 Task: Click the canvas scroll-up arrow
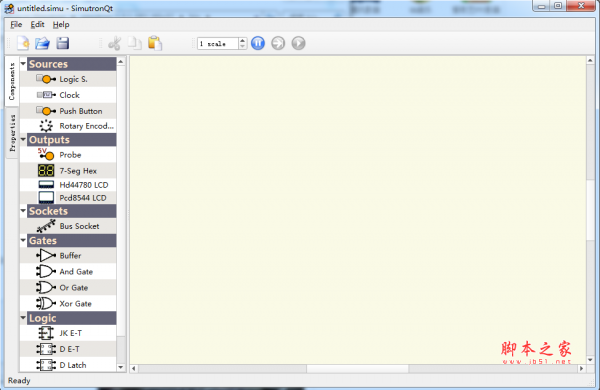[590, 60]
